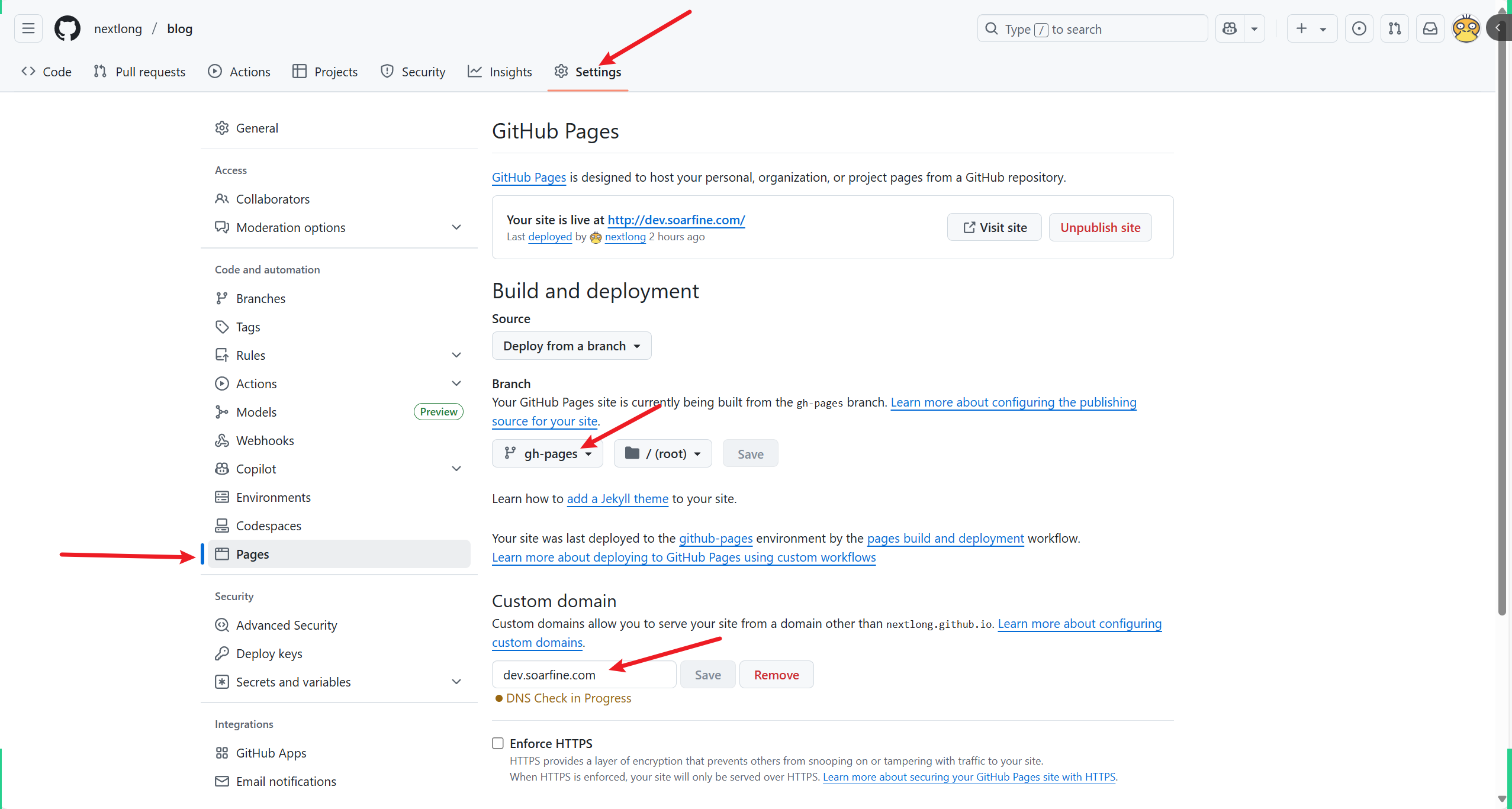1512x809 pixels.
Task: Open the Deploy from a branch dropdown
Action: click(x=571, y=346)
